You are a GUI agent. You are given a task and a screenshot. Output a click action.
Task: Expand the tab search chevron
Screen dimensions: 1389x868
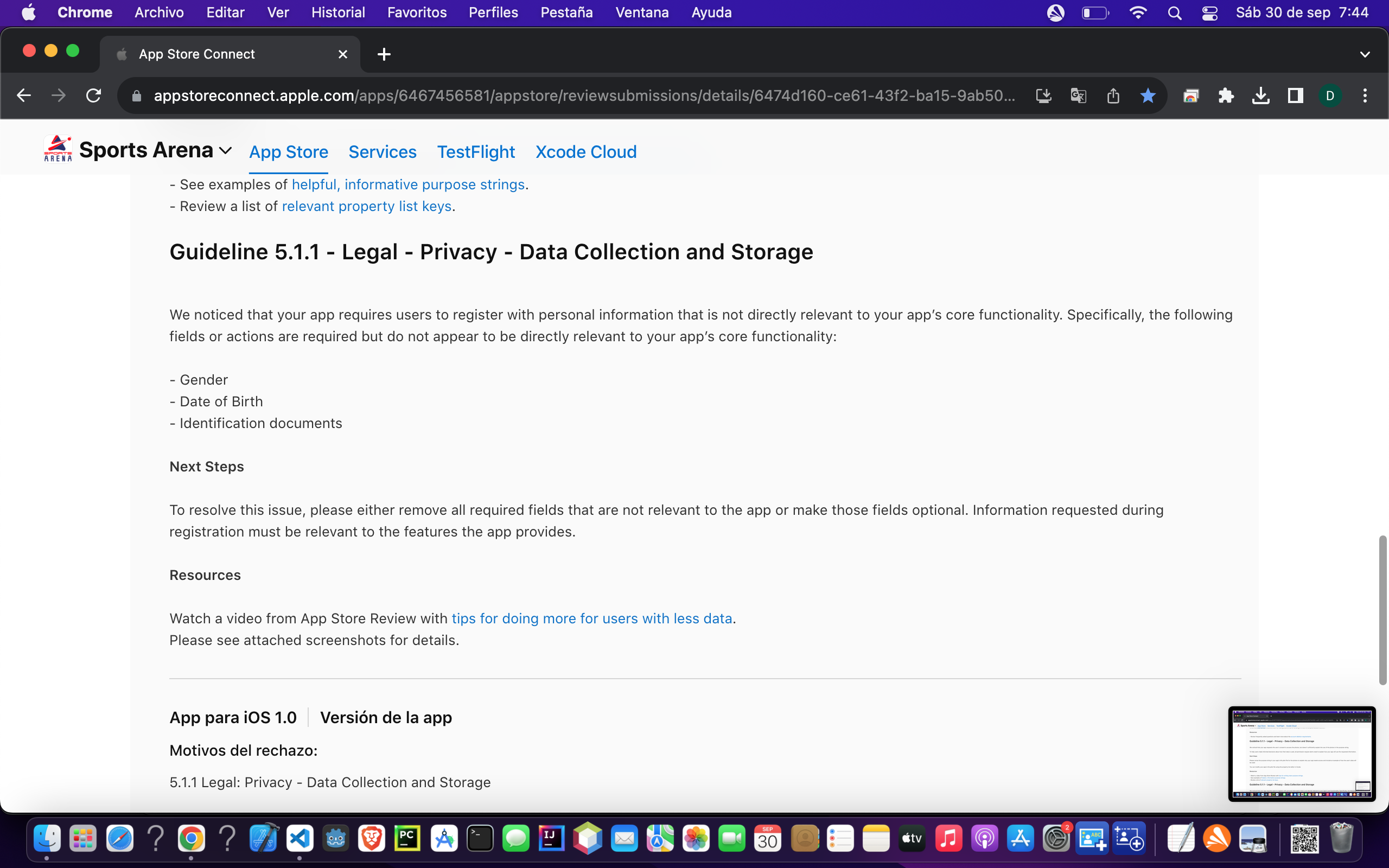[1365, 54]
